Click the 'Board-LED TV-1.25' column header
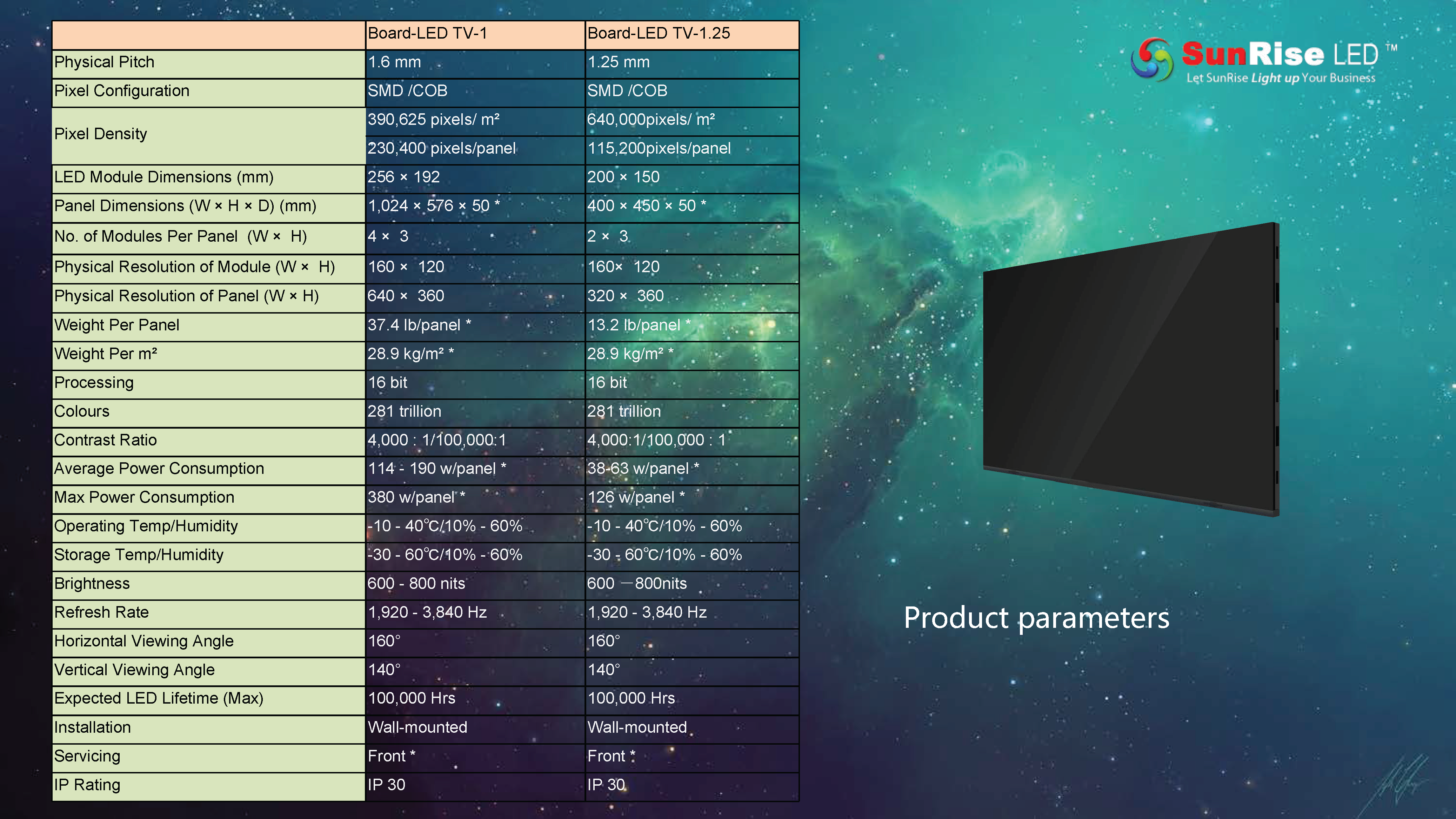This screenshot has height=819, width=1456. 692,35
